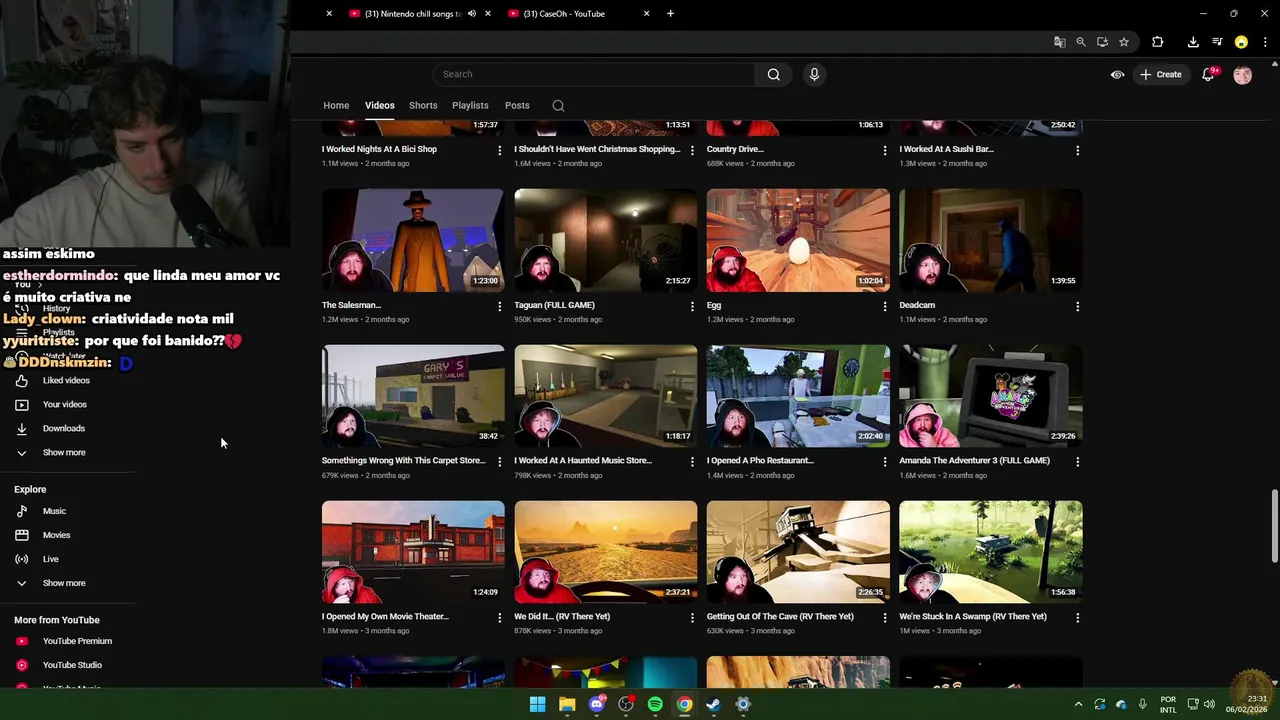Start voice search with the microphone icon
This screenshot has height=720, width=1280.
pos(814,74)
